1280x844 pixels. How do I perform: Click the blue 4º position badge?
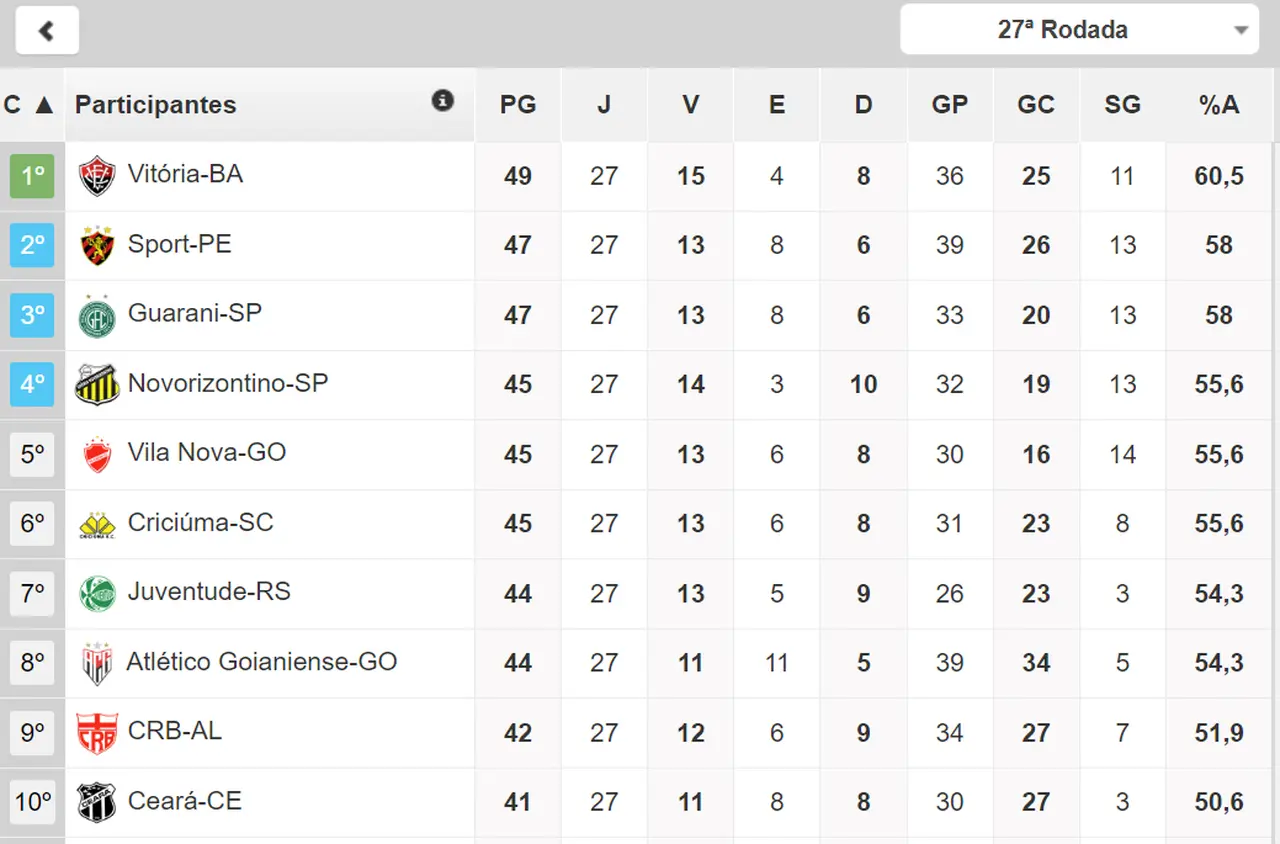tap(32, 385)
